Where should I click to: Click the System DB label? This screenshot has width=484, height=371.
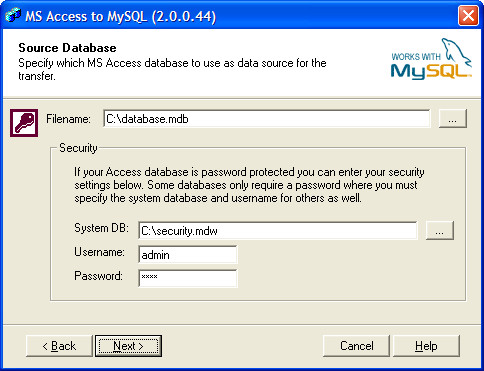tap(101, 228)
